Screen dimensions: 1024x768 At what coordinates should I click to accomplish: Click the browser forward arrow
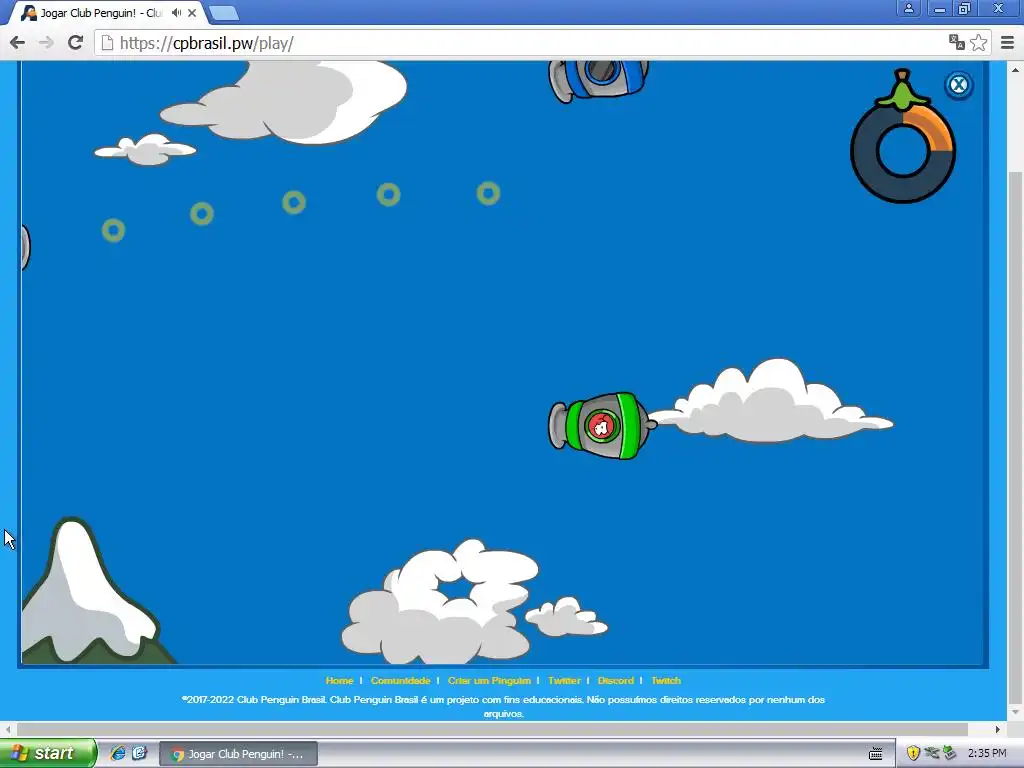coord(46,43)
